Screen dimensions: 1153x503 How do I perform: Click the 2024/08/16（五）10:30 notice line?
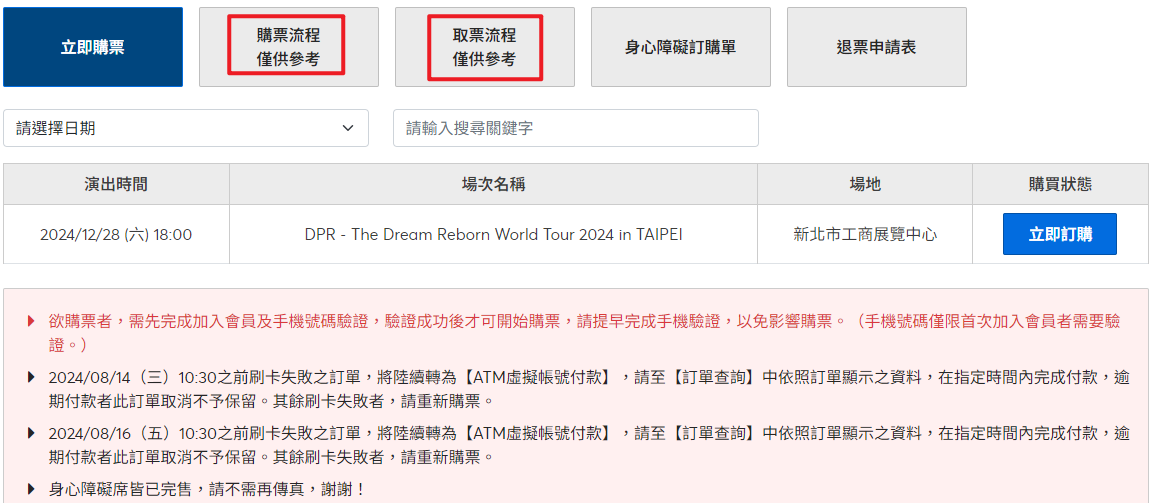click(589, 446)
